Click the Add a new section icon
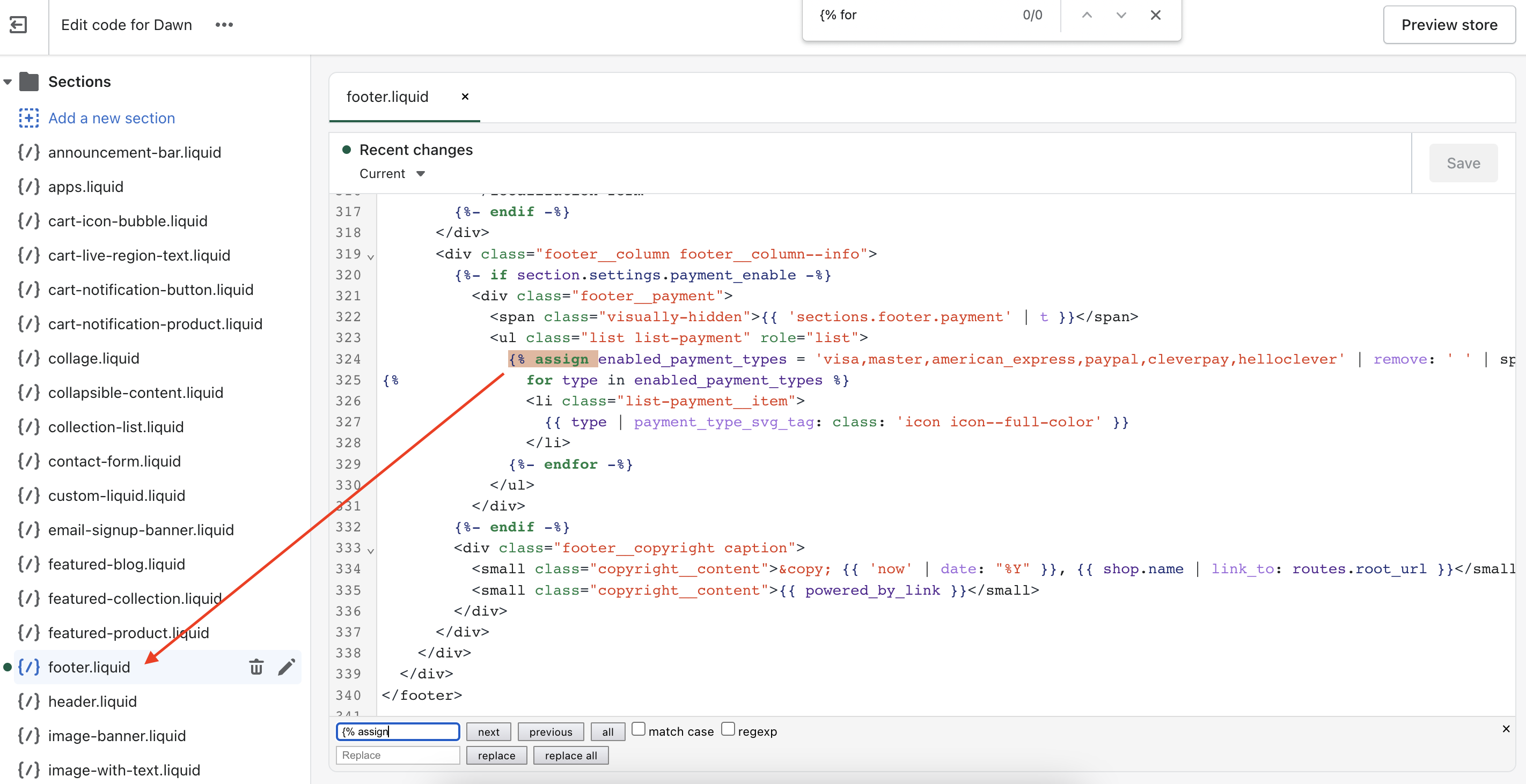1526x784 pixels. pos(28,118)
